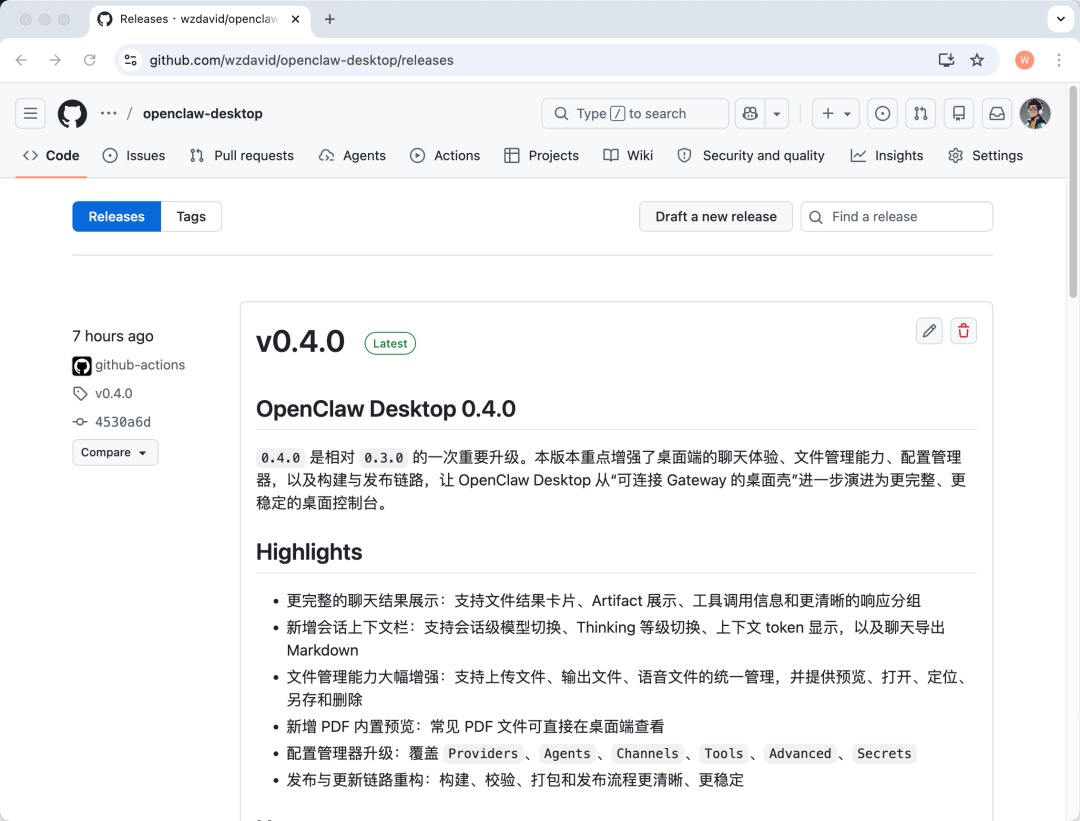The height and width of the screenshot is (821, 1080).
Task: Open the GitHub hamburger navigation menu
Action: tap(30, 114)
